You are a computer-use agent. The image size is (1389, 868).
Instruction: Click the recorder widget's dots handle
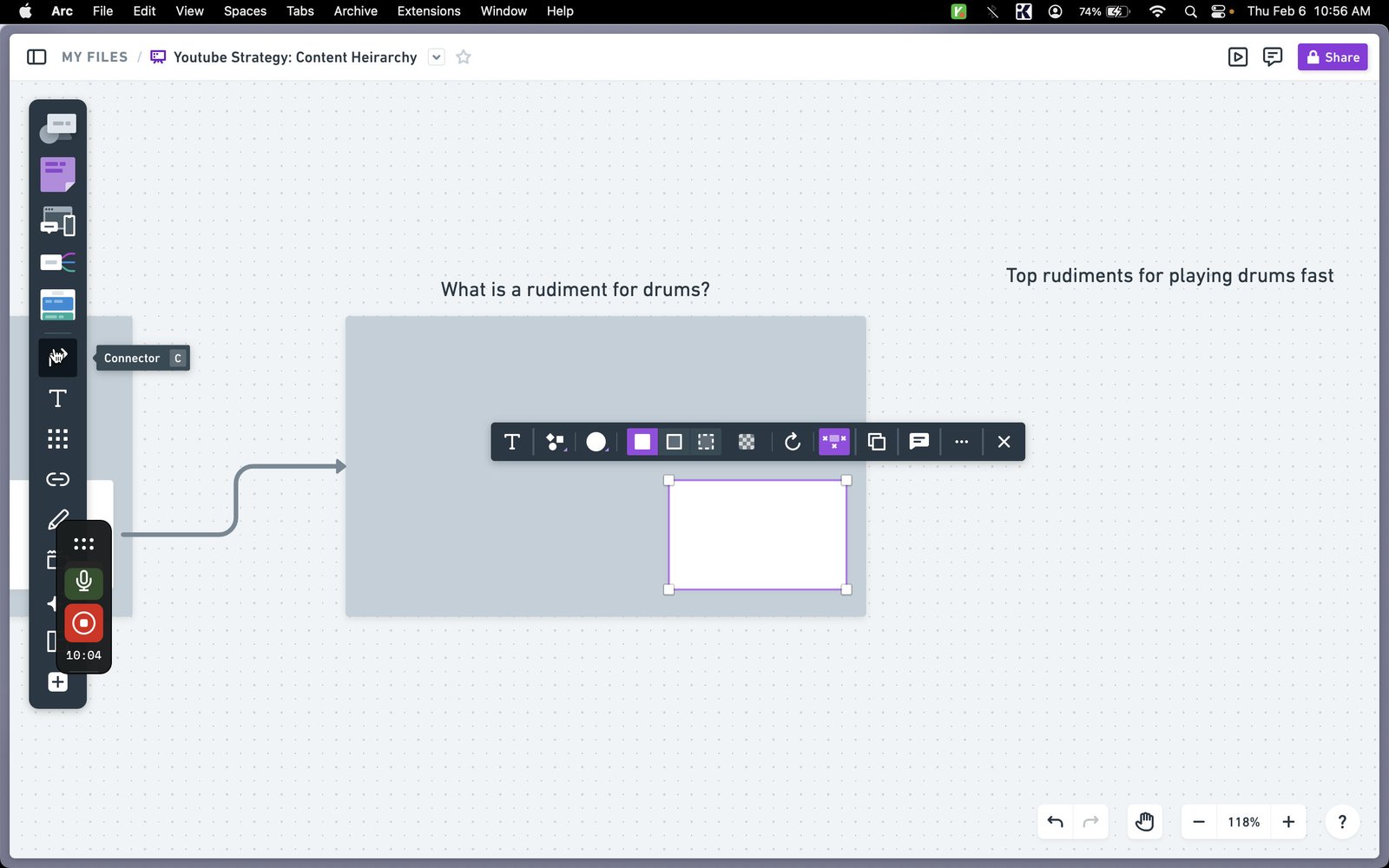click(83, 544)
